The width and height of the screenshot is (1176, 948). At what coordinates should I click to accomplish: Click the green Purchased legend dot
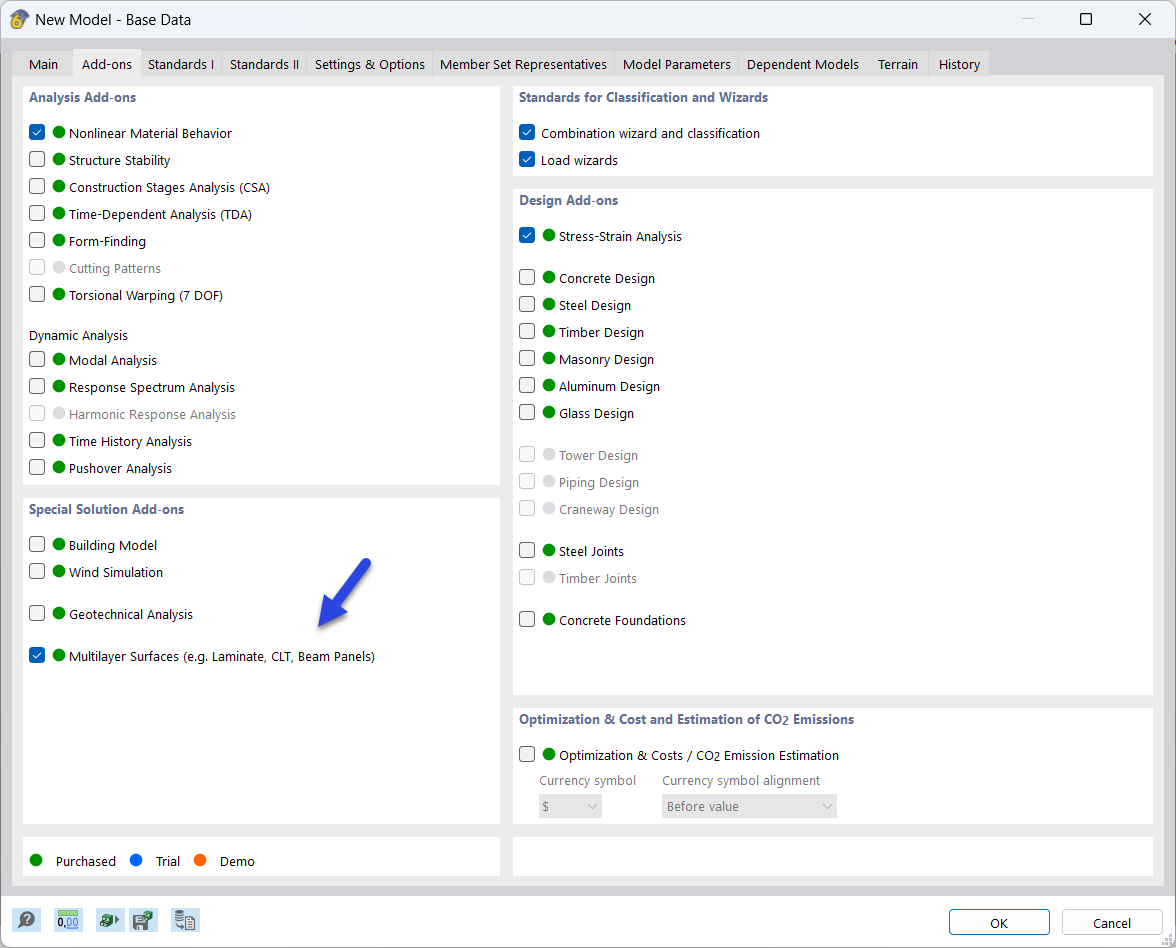pyautogui.click(x=37, y=860)
